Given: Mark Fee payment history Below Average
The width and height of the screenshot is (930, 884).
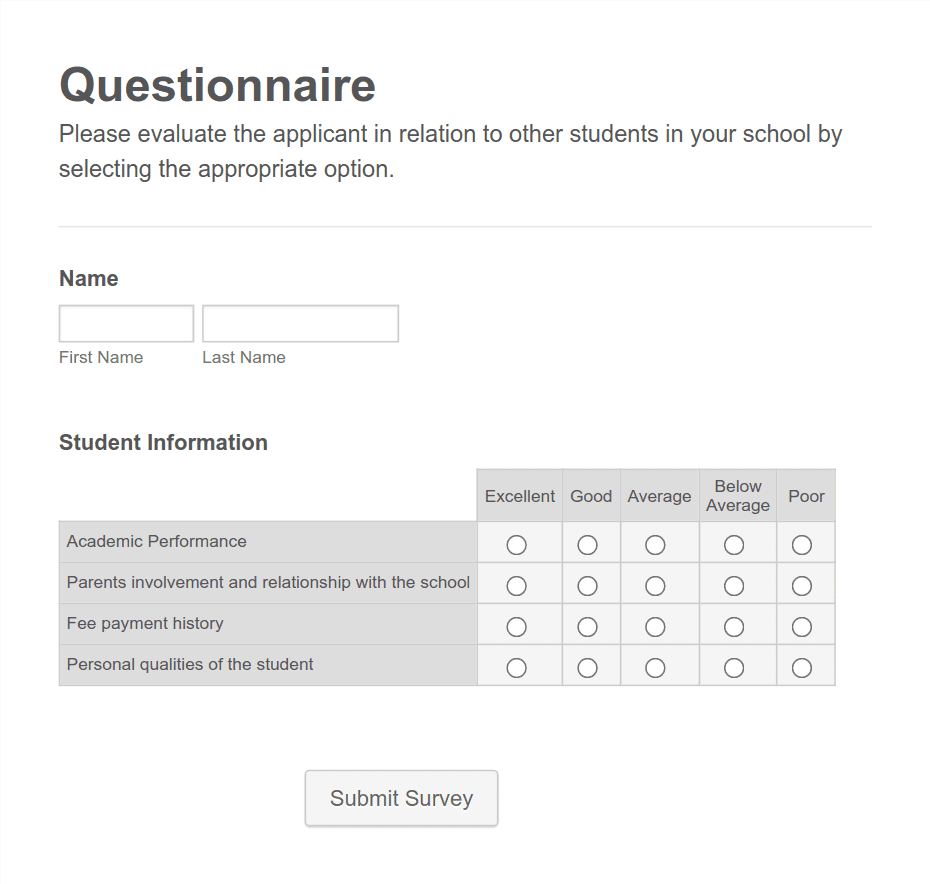Looking at the screenshot, I should point(734,627).
